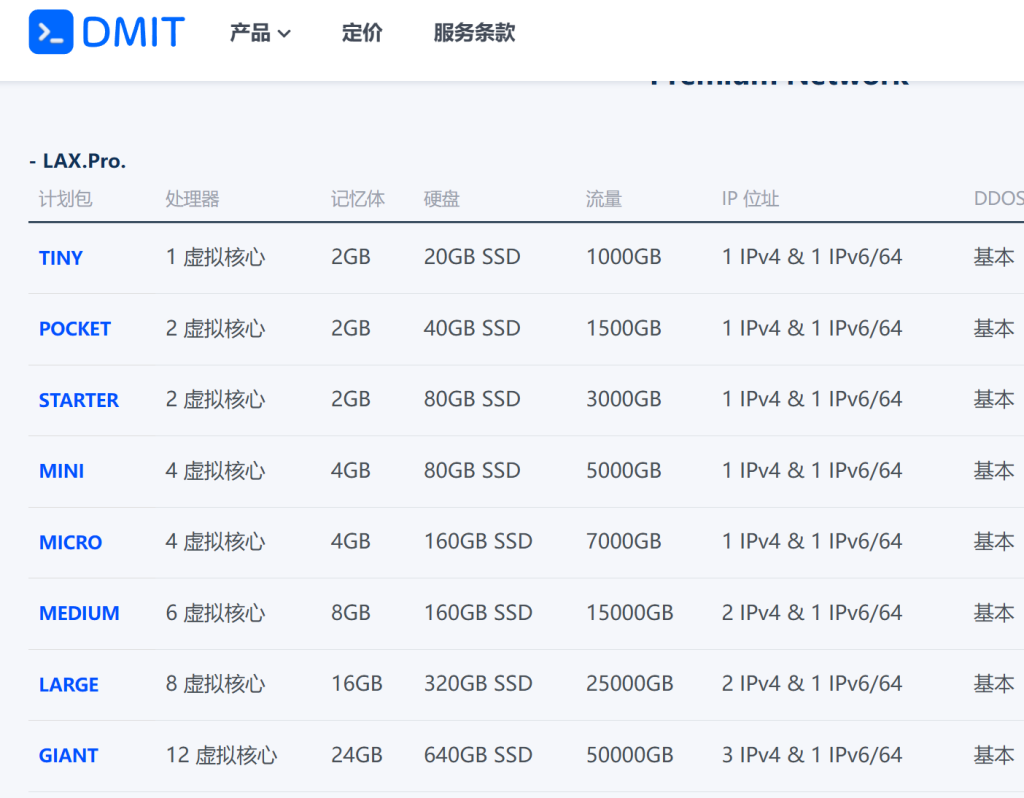
Task: Click the DMIT wordmark text
Action: [x=133, y=32]
